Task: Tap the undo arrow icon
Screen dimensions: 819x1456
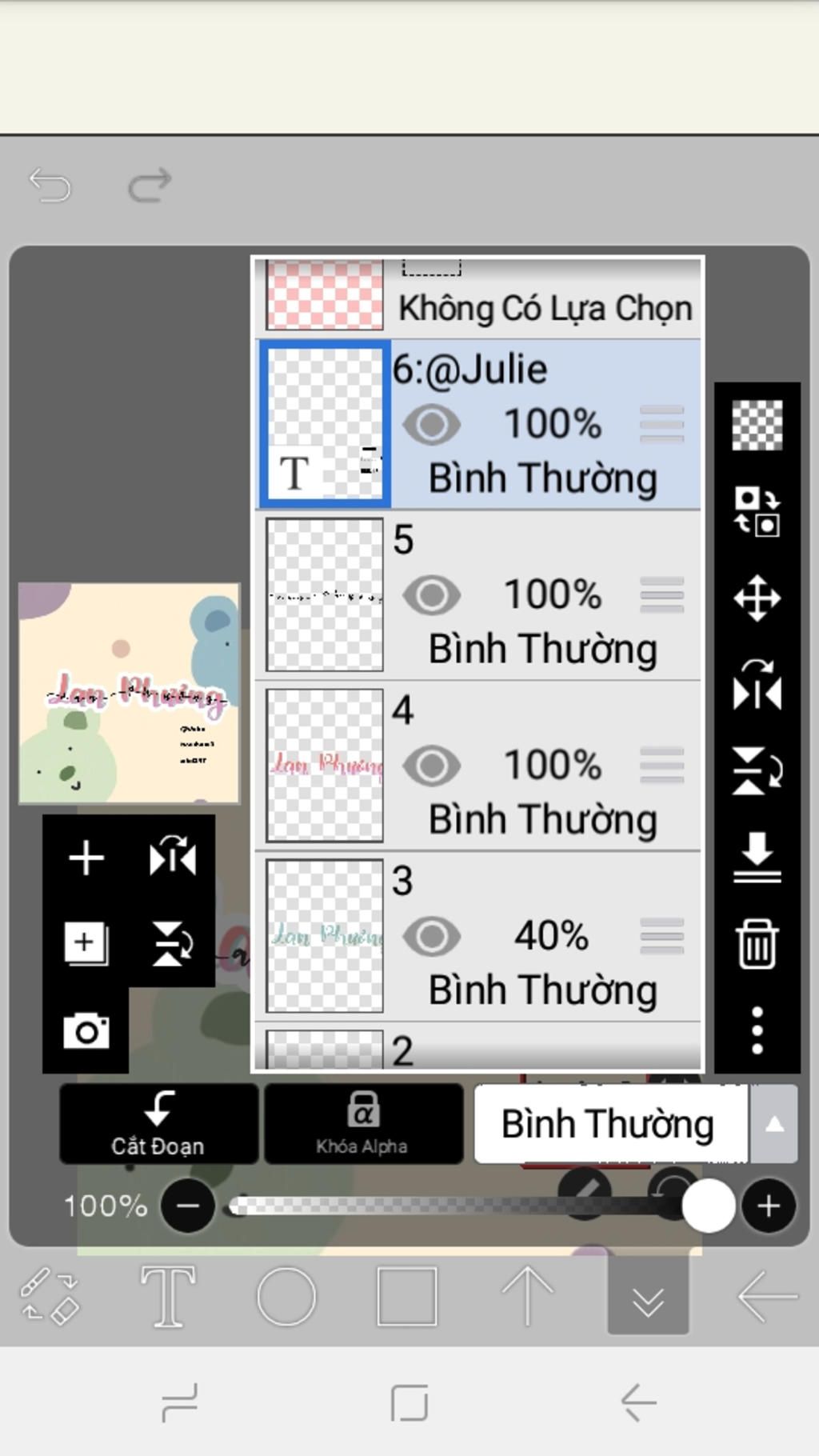Action: pyautogui.click(x=50, y=185)
